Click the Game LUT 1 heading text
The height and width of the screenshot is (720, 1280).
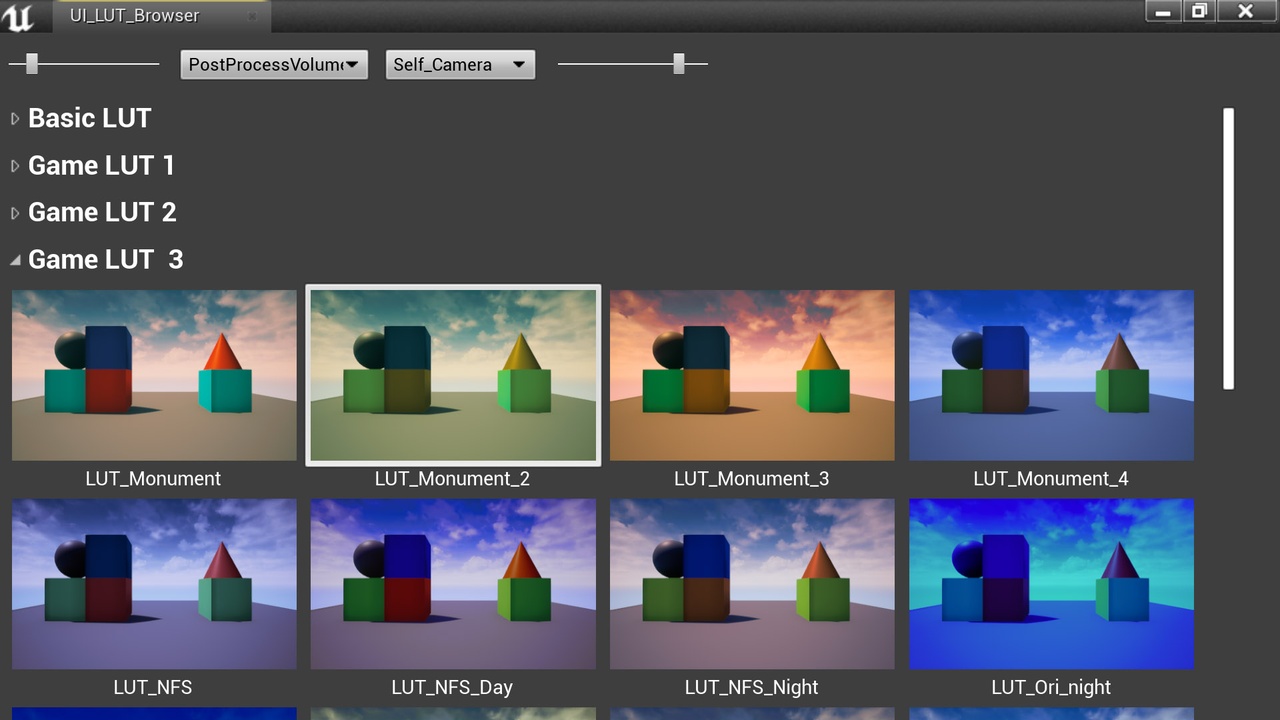tap(101, 165)
